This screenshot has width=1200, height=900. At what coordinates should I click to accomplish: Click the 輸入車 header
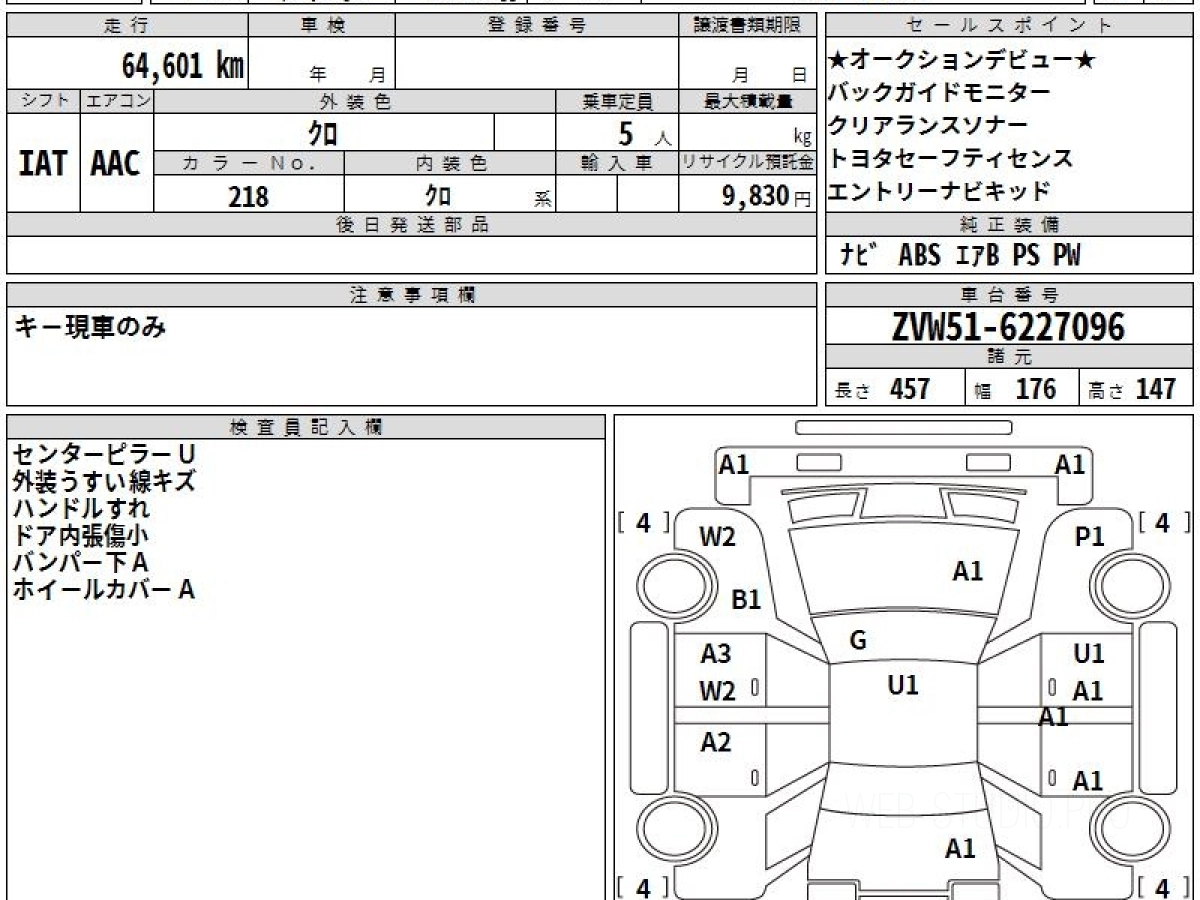click(617, 163)
